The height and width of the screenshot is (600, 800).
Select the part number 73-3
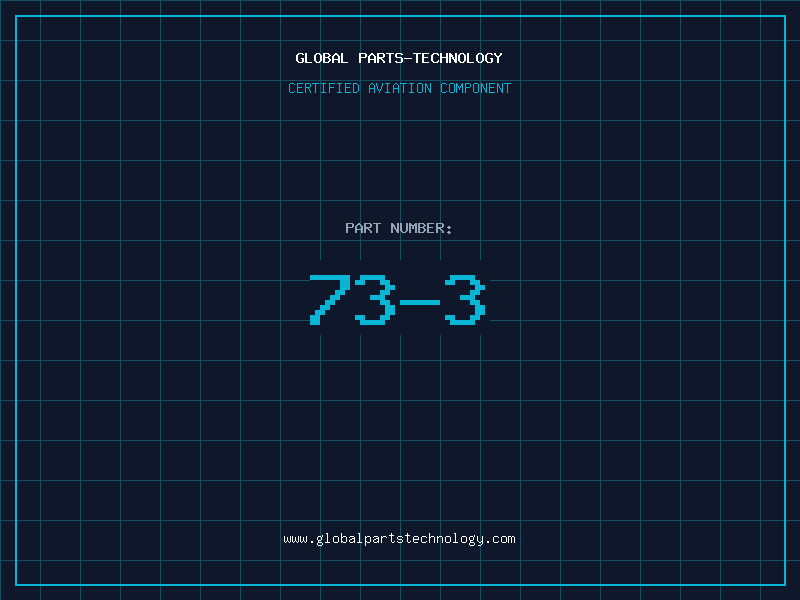pyautogui.click(x=397, y=299)
